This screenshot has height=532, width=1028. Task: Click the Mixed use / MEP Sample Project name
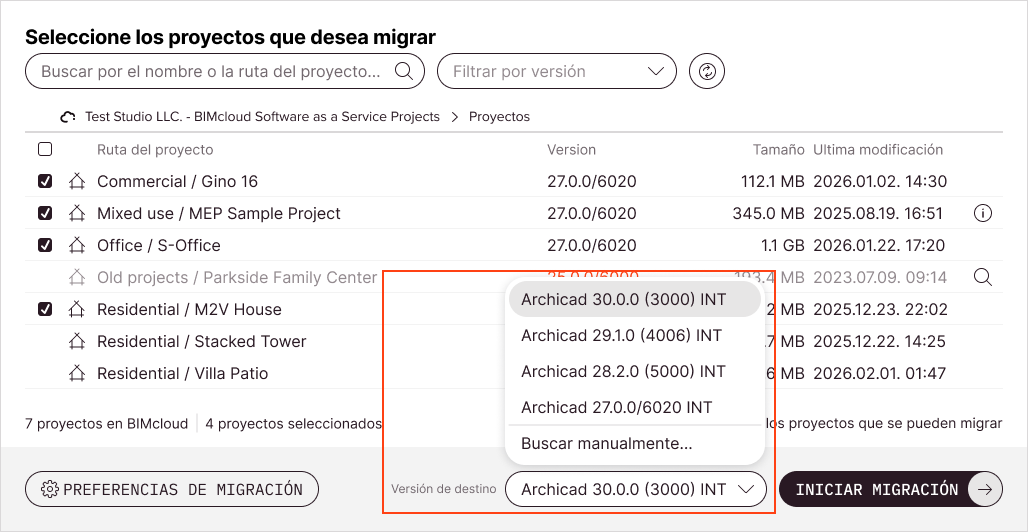219,213
